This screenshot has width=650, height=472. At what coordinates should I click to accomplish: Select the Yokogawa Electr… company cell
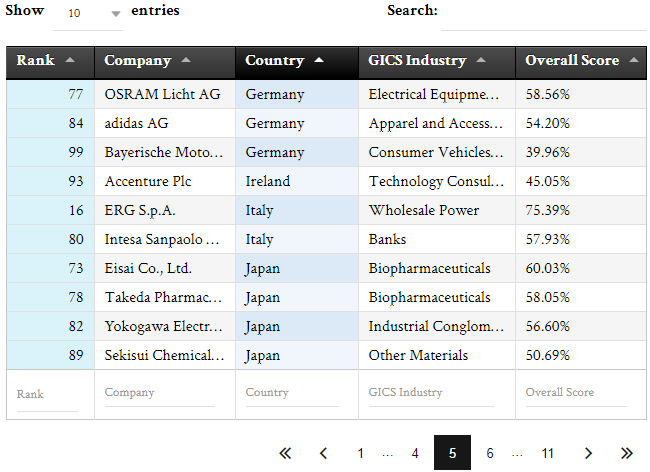tap(165, 326)
